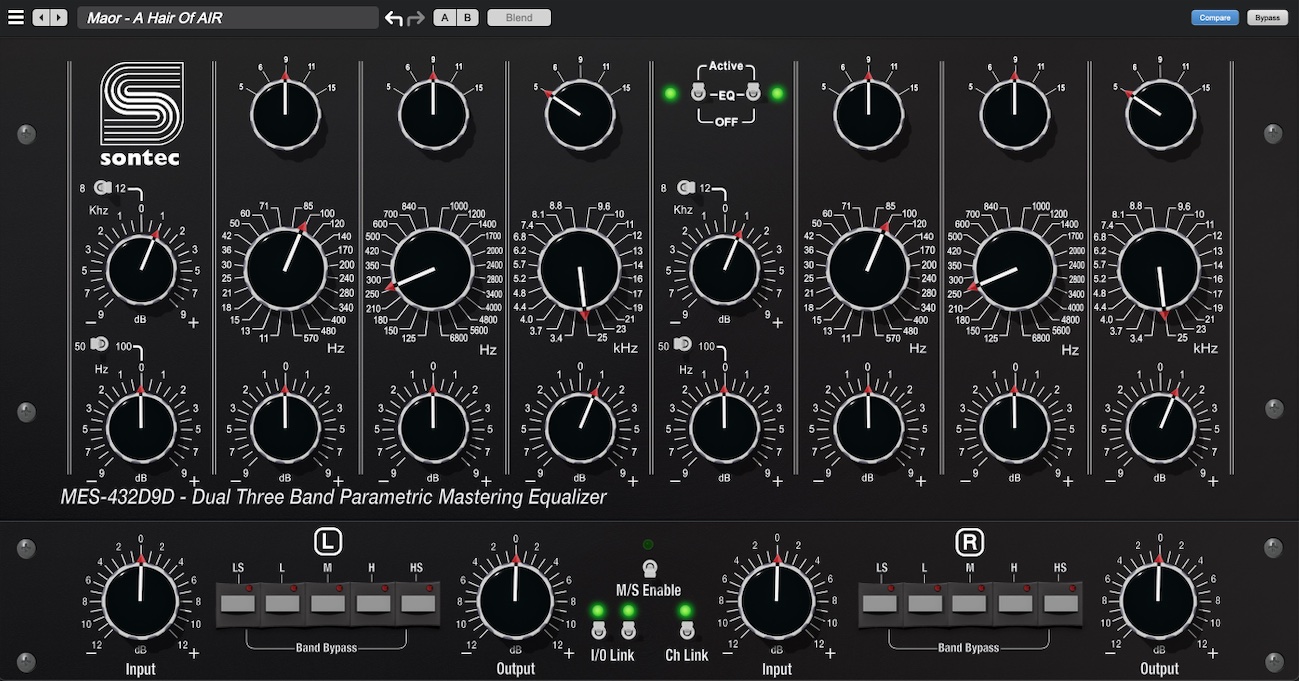Bypass the LS band on the L channel

tap(238, 602)
